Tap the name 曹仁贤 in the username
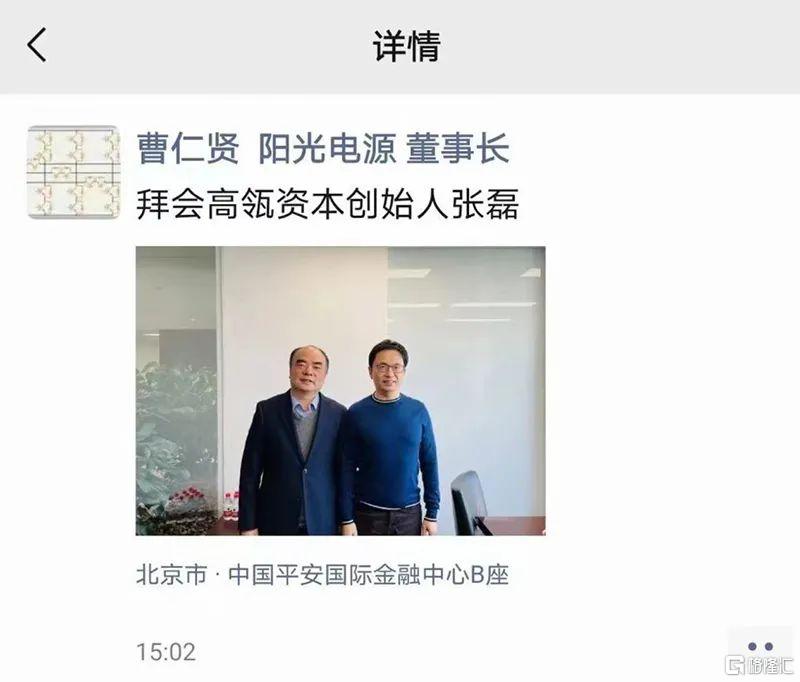The width and height of the screenshot is (800, 682). click(188, 148)
